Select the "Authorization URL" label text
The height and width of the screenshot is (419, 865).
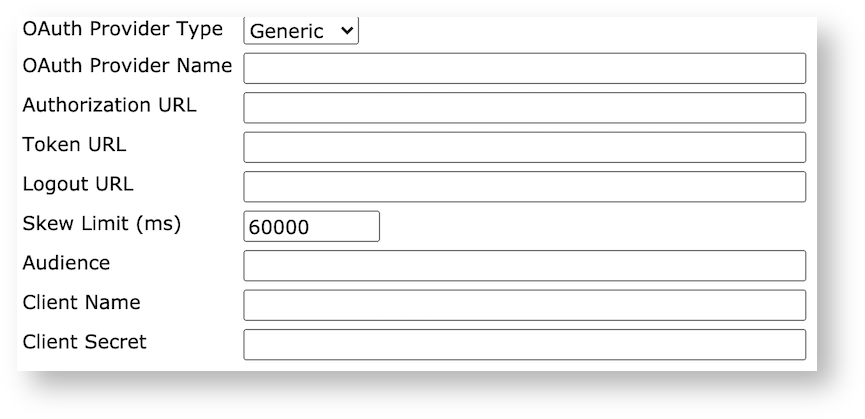pyautogui.click(x=109, y=105)
